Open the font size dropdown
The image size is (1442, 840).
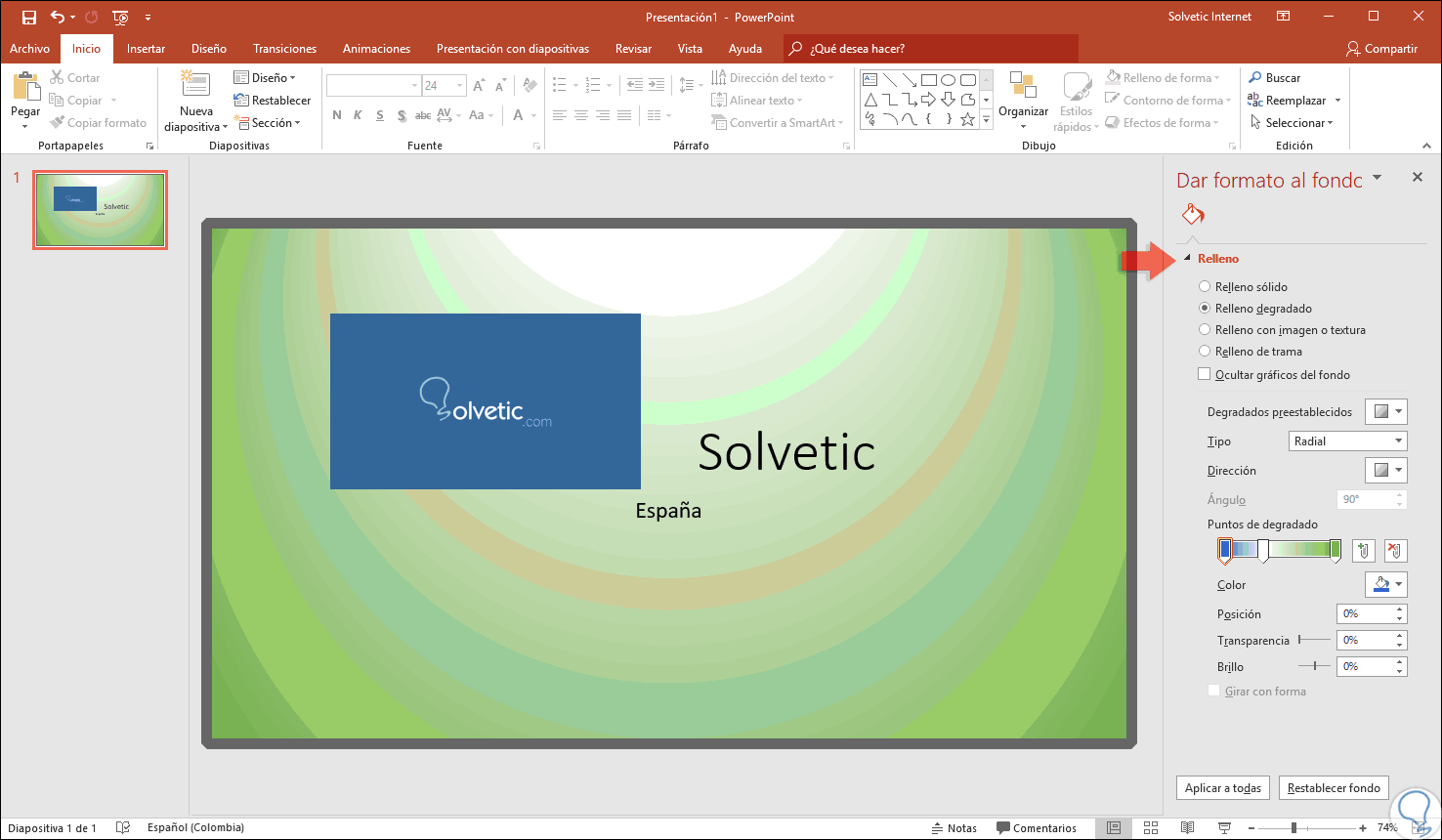click(x=459, y=86)
